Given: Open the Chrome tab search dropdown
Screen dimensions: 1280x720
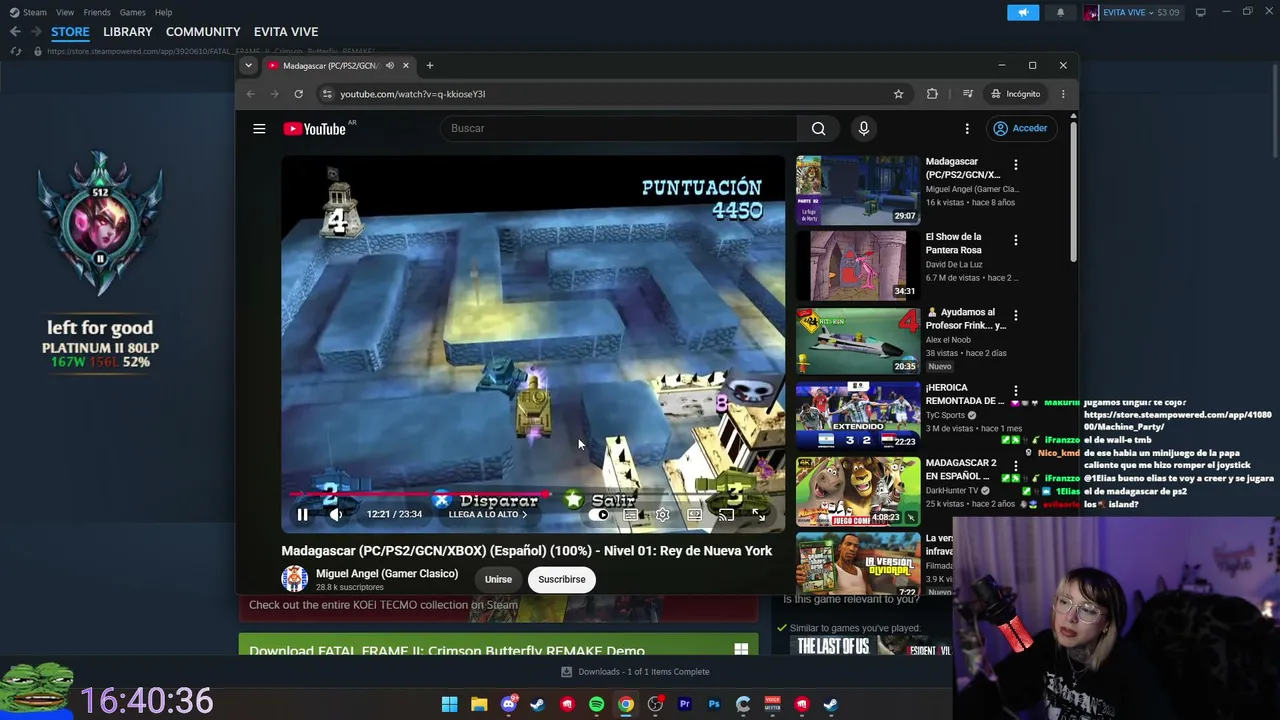Looking at the screenshot, I should (x=248, y=66).
